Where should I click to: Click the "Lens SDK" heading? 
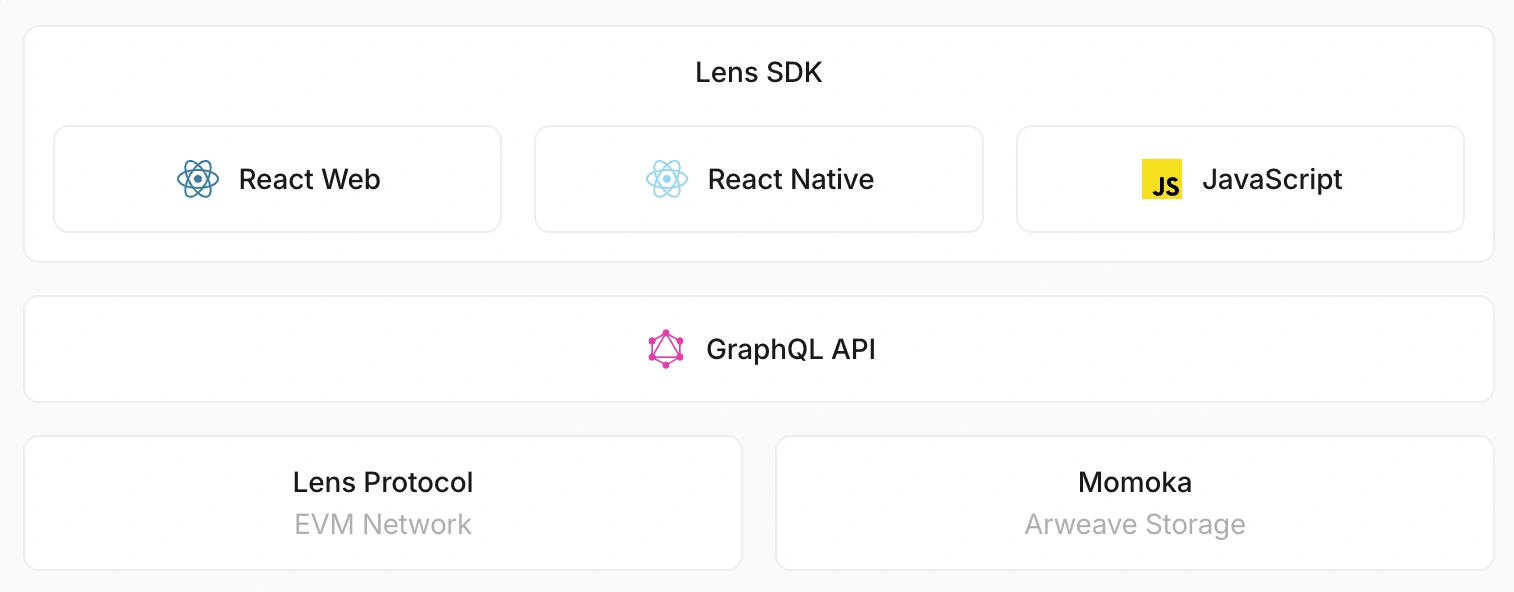coord(759,73)
